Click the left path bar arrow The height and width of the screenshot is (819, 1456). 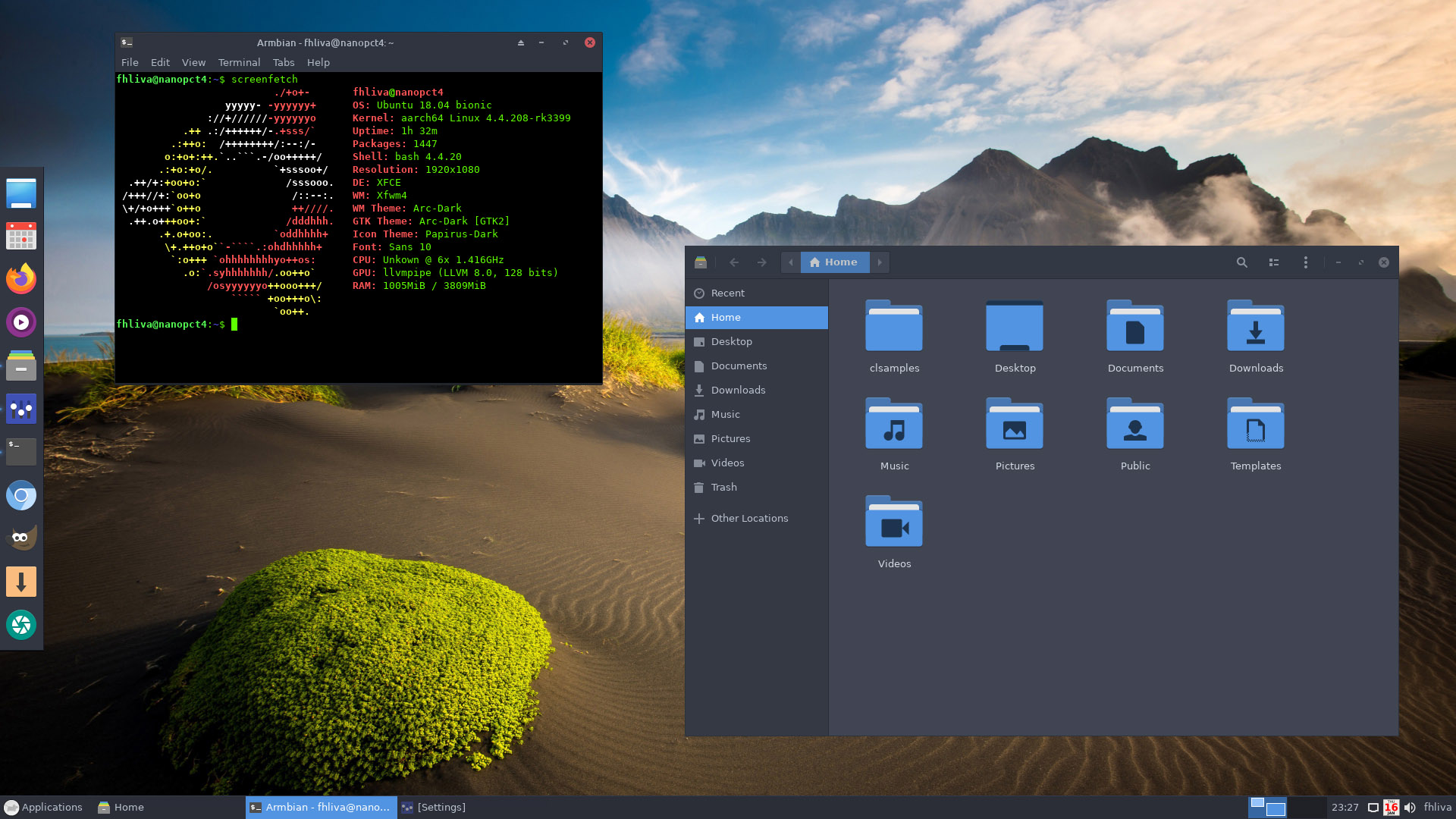pyautogui.click(x=791, y=262)
